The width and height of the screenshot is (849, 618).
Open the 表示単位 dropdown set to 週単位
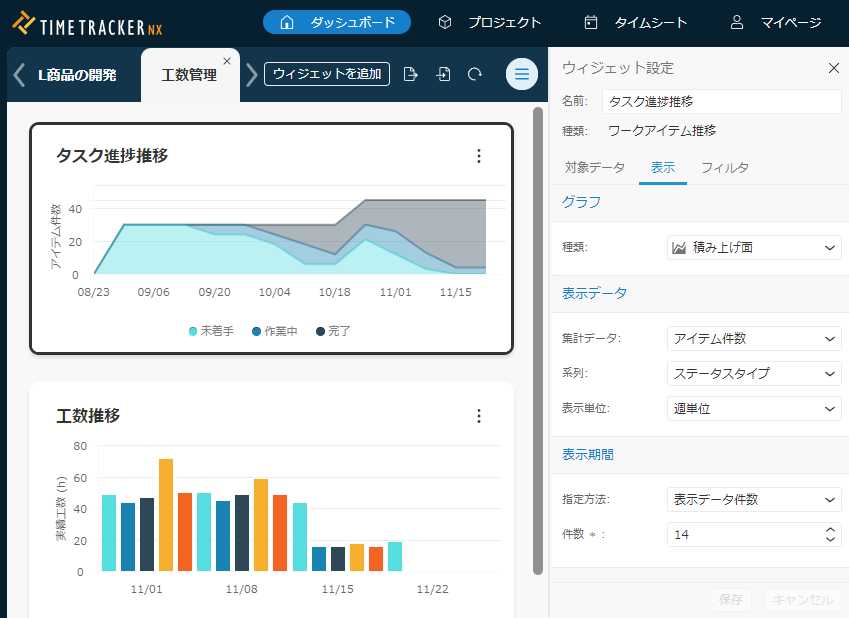754,409
